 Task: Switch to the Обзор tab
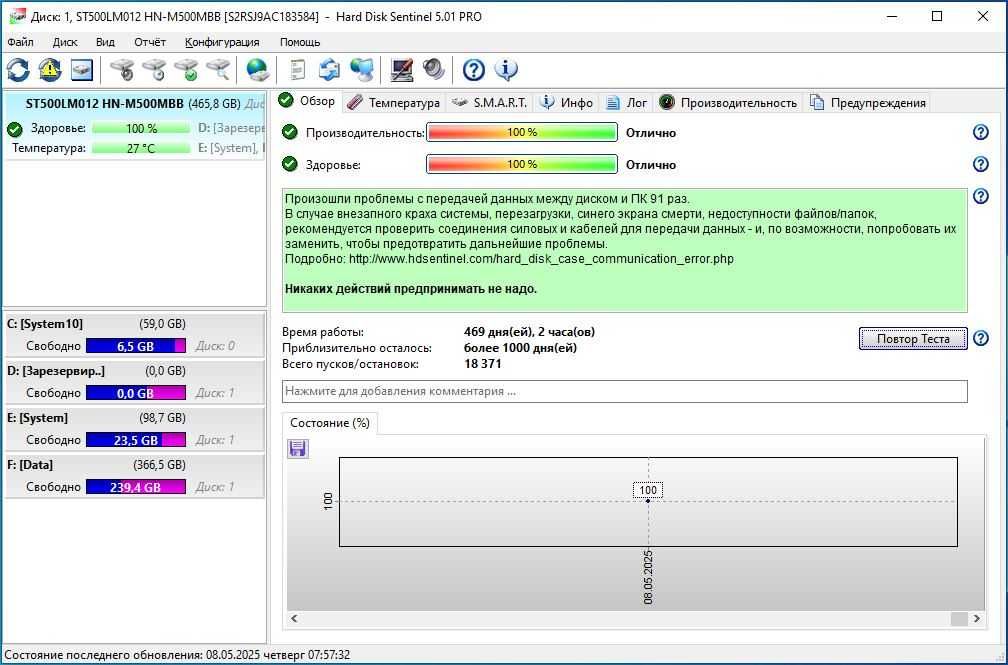click(x=307, y=101)
